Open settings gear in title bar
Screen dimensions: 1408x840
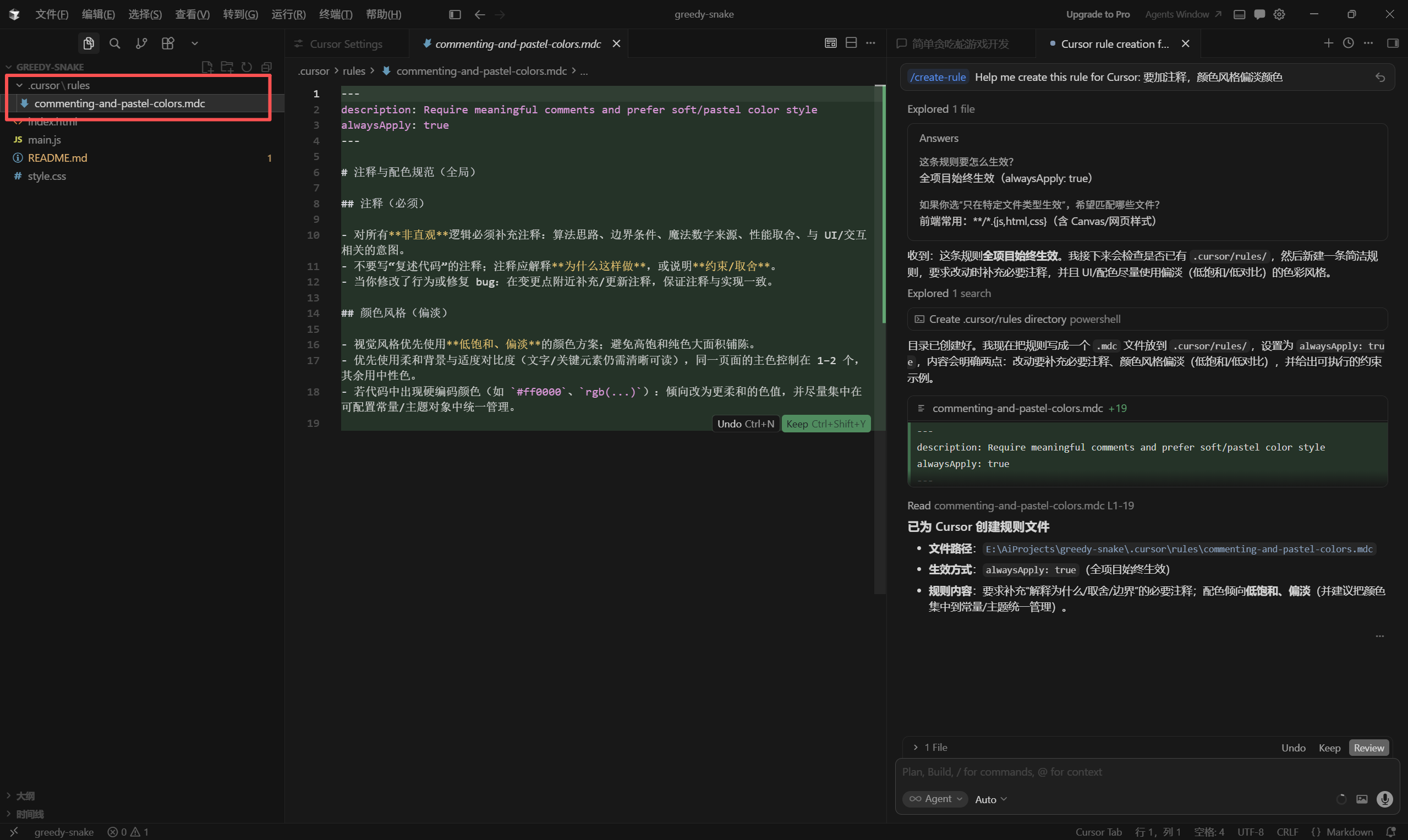point(1279,14)
